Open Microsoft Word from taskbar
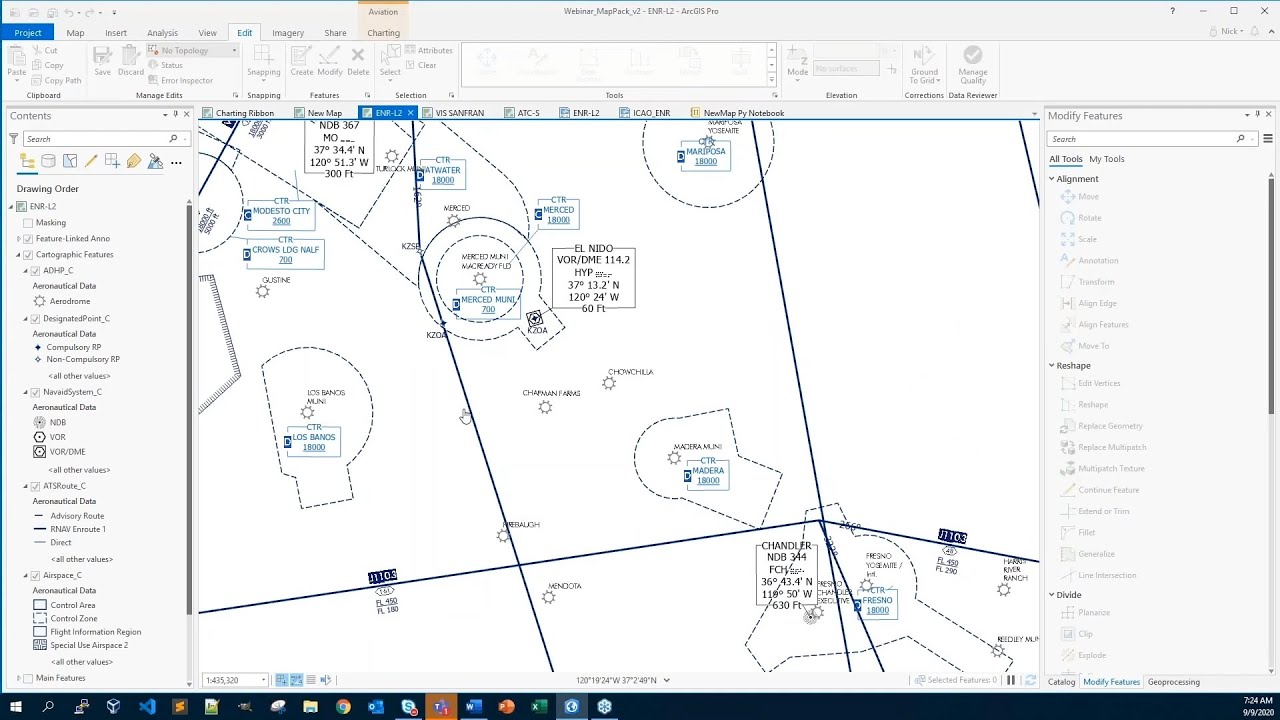This screenshot has height=720, width=1280. 473,707
